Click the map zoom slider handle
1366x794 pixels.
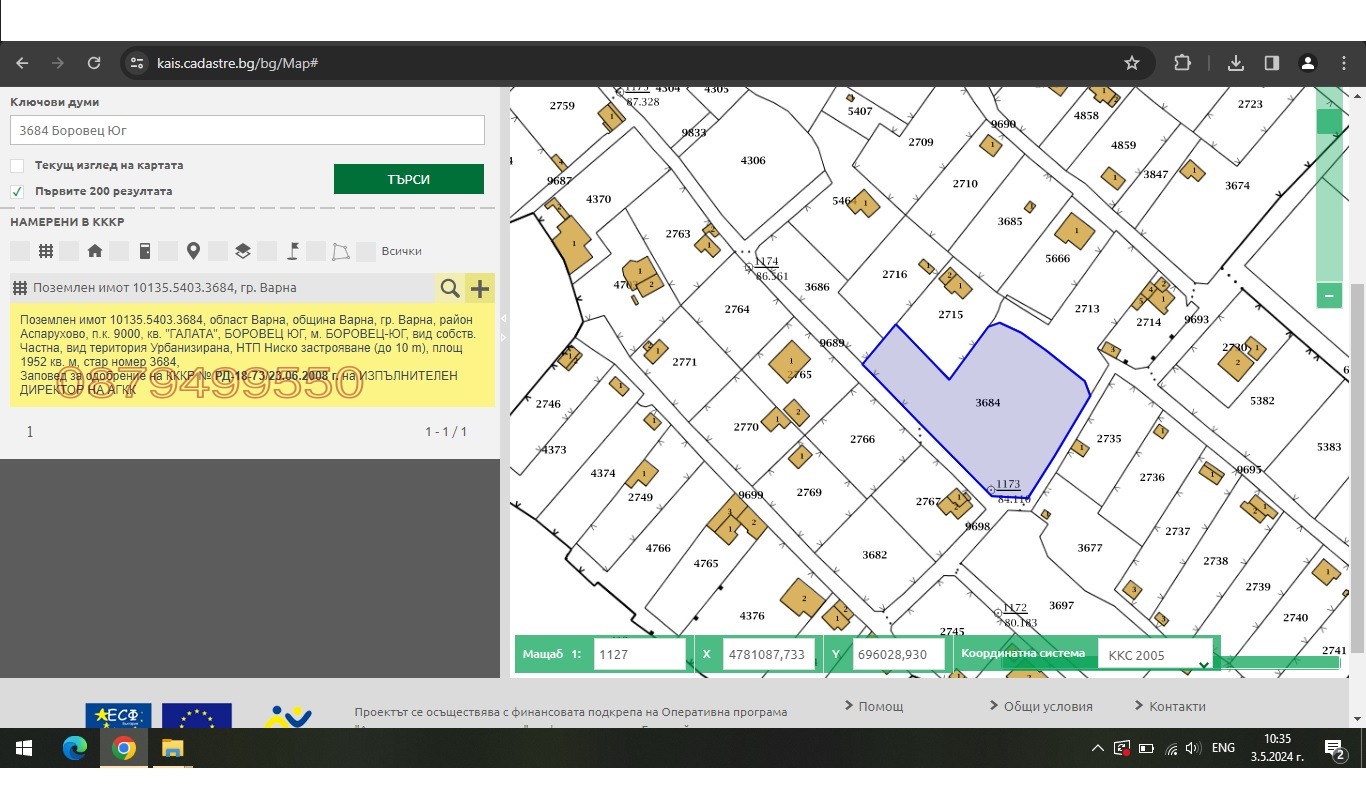(x=1329, y=122)
